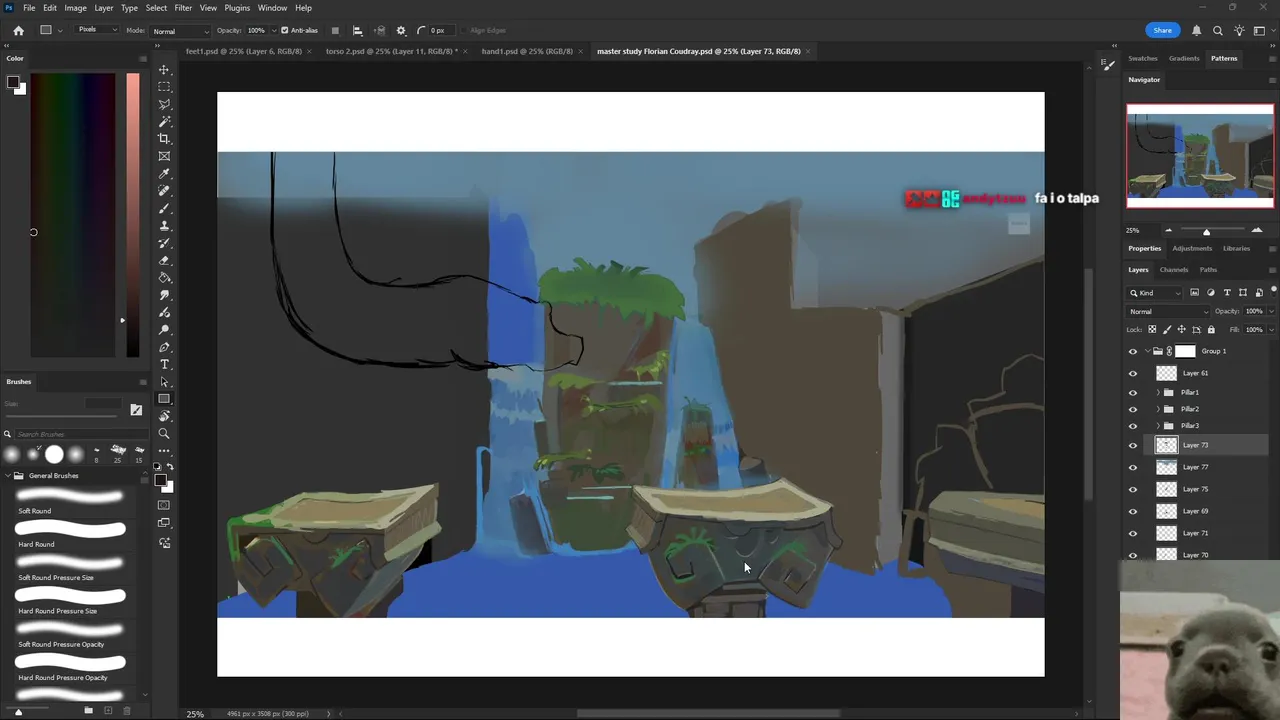
Task: Open layer blend mode Normal dropdown
Action: point(1169,311)
